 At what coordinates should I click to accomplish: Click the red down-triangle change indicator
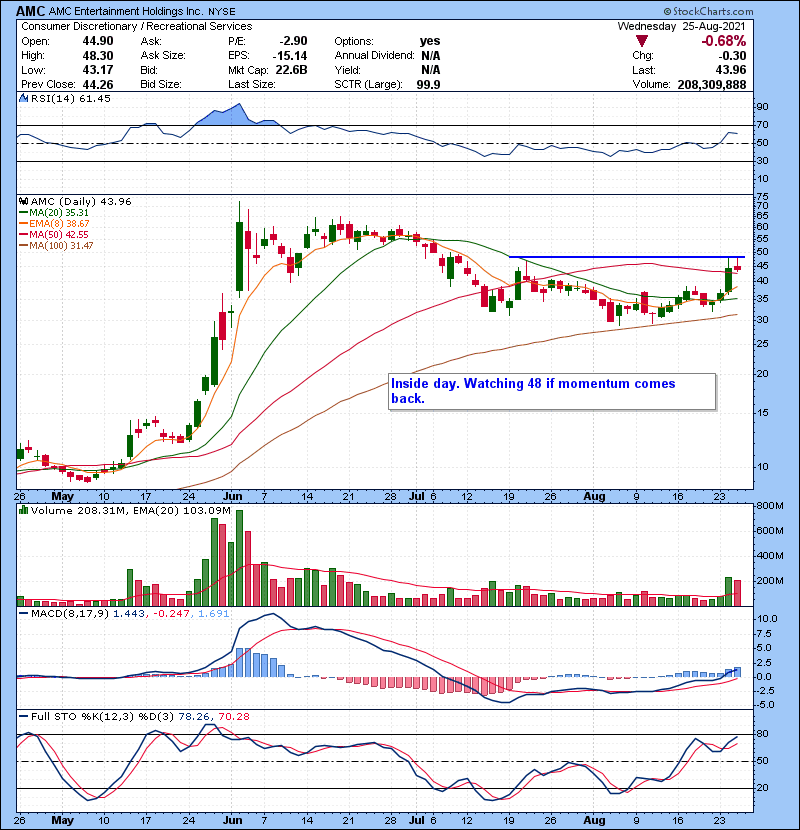coord(642,41)
